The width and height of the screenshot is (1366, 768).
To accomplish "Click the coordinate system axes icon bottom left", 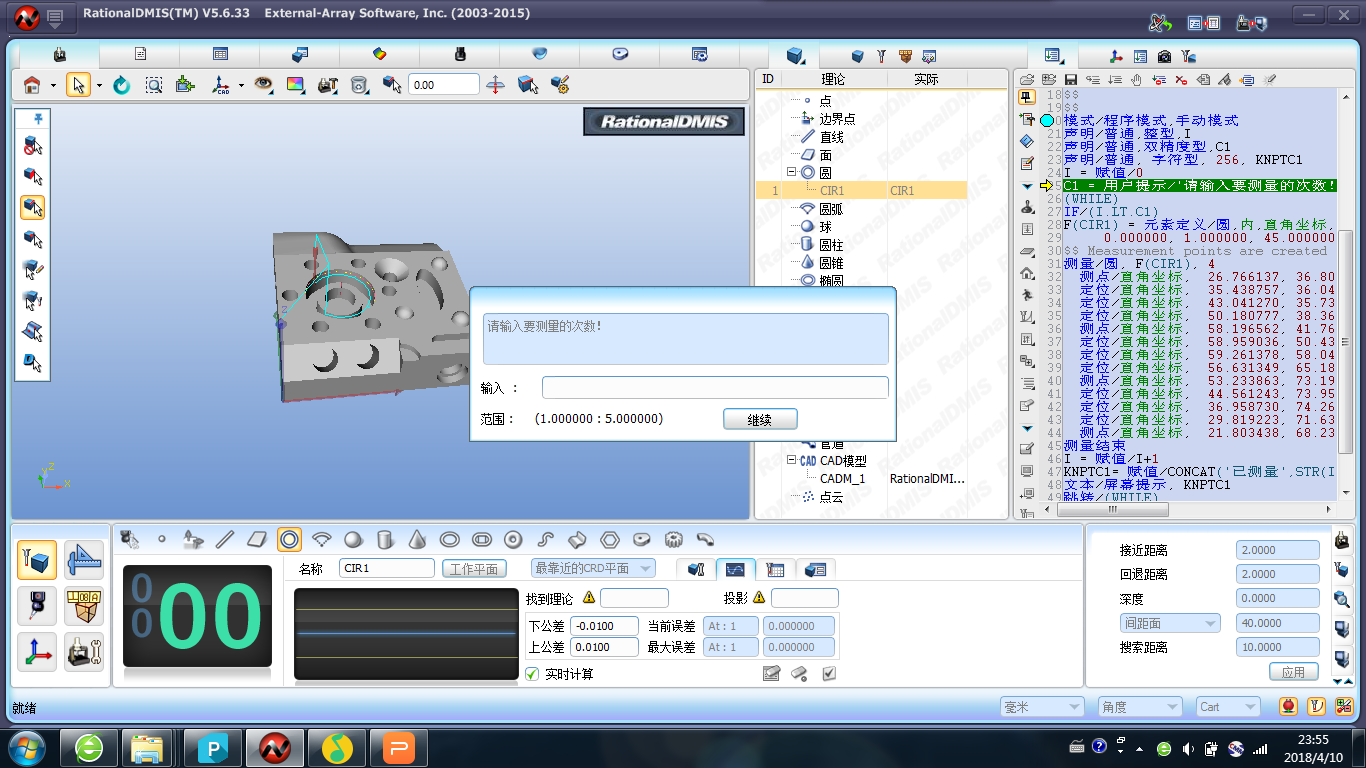I will (37, 652).
